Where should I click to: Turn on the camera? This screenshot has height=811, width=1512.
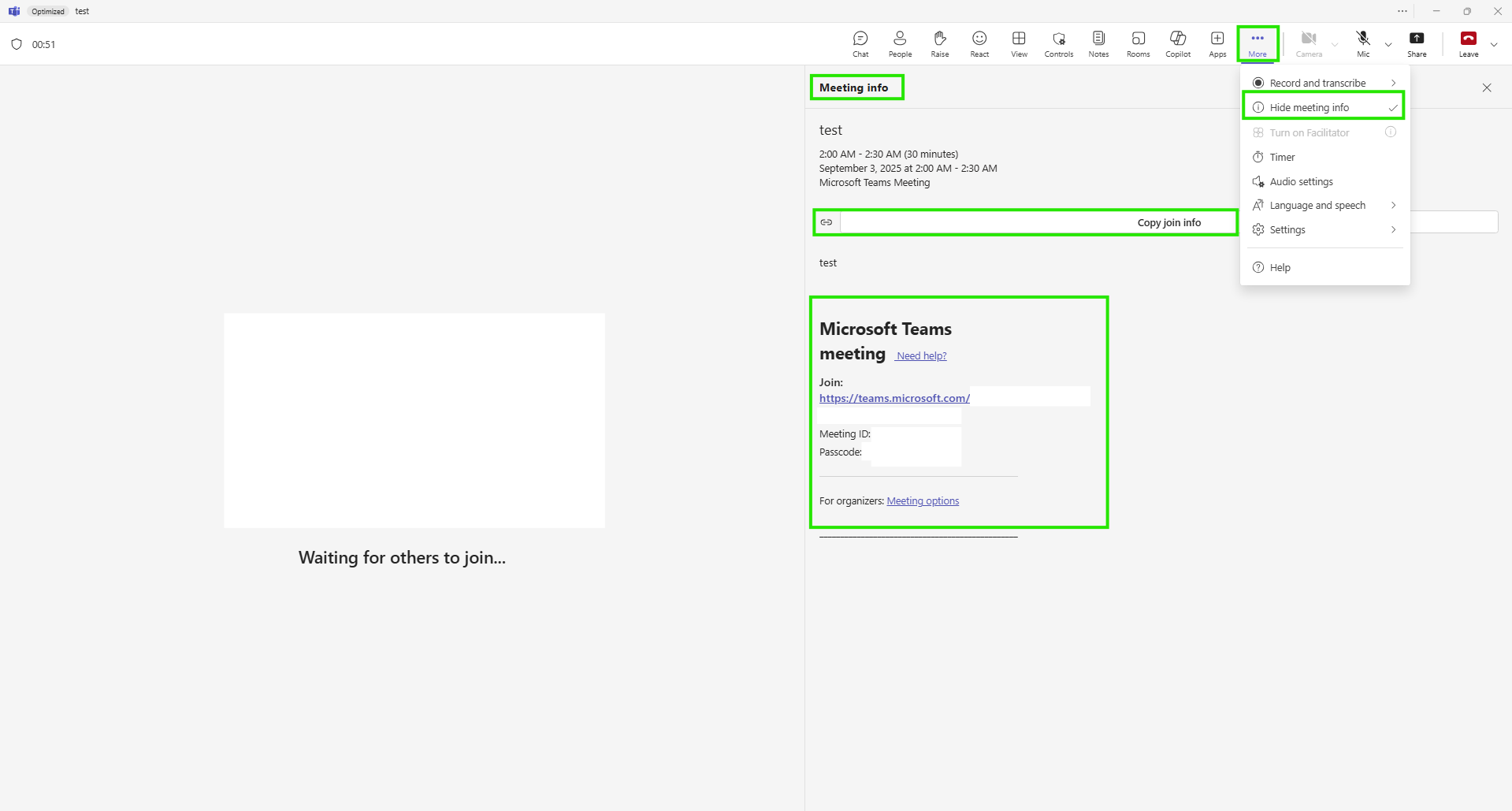(x=1308, y=43)
